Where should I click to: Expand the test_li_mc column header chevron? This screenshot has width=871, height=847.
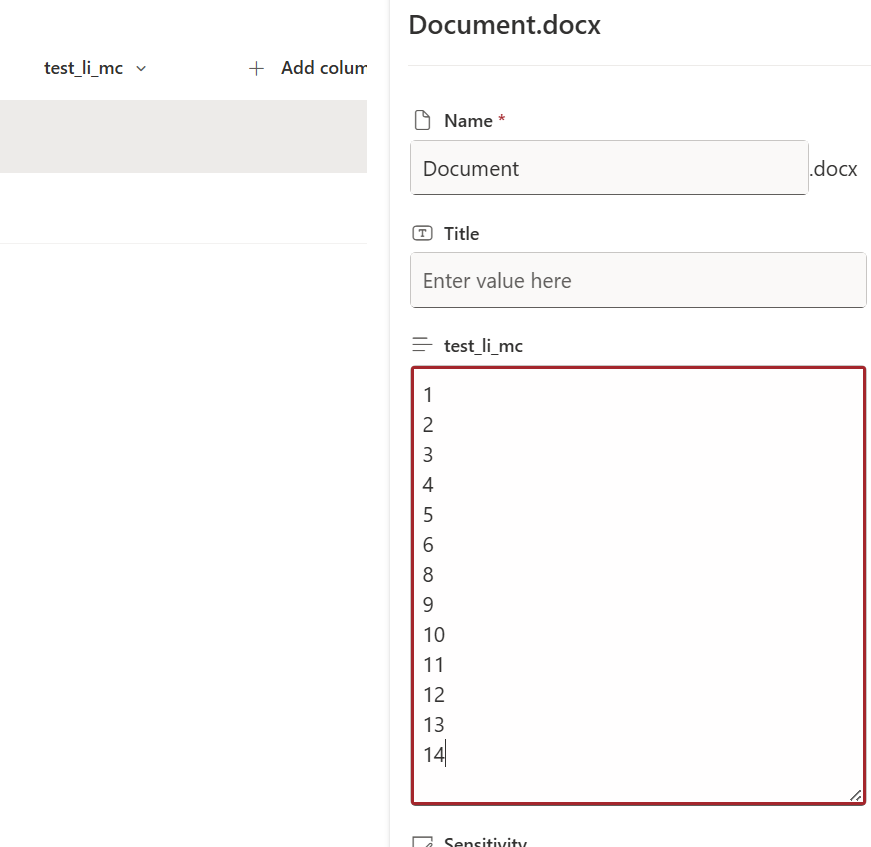click(x=141, y=68)
